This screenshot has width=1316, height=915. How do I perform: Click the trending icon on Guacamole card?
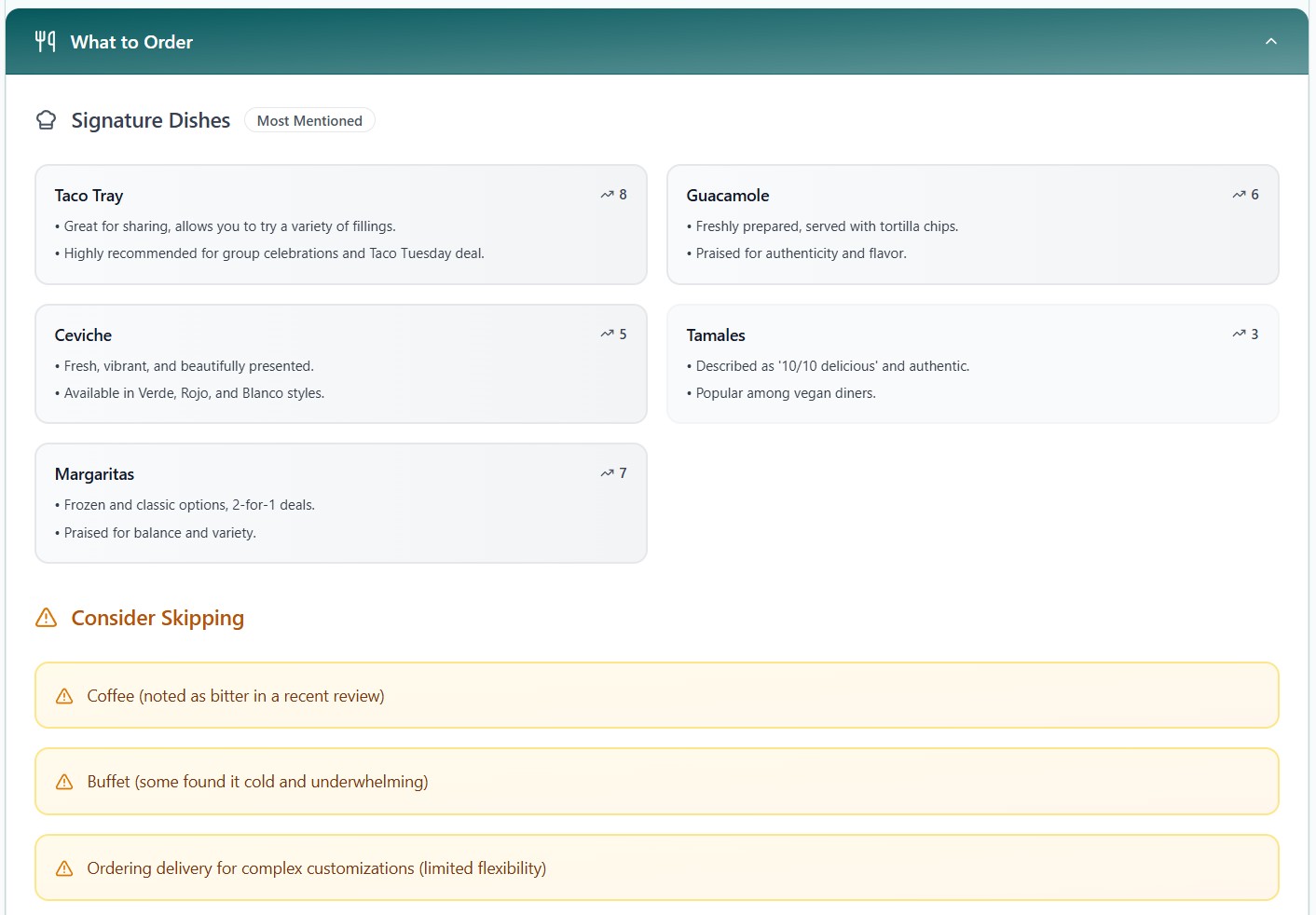[1239, 195]
